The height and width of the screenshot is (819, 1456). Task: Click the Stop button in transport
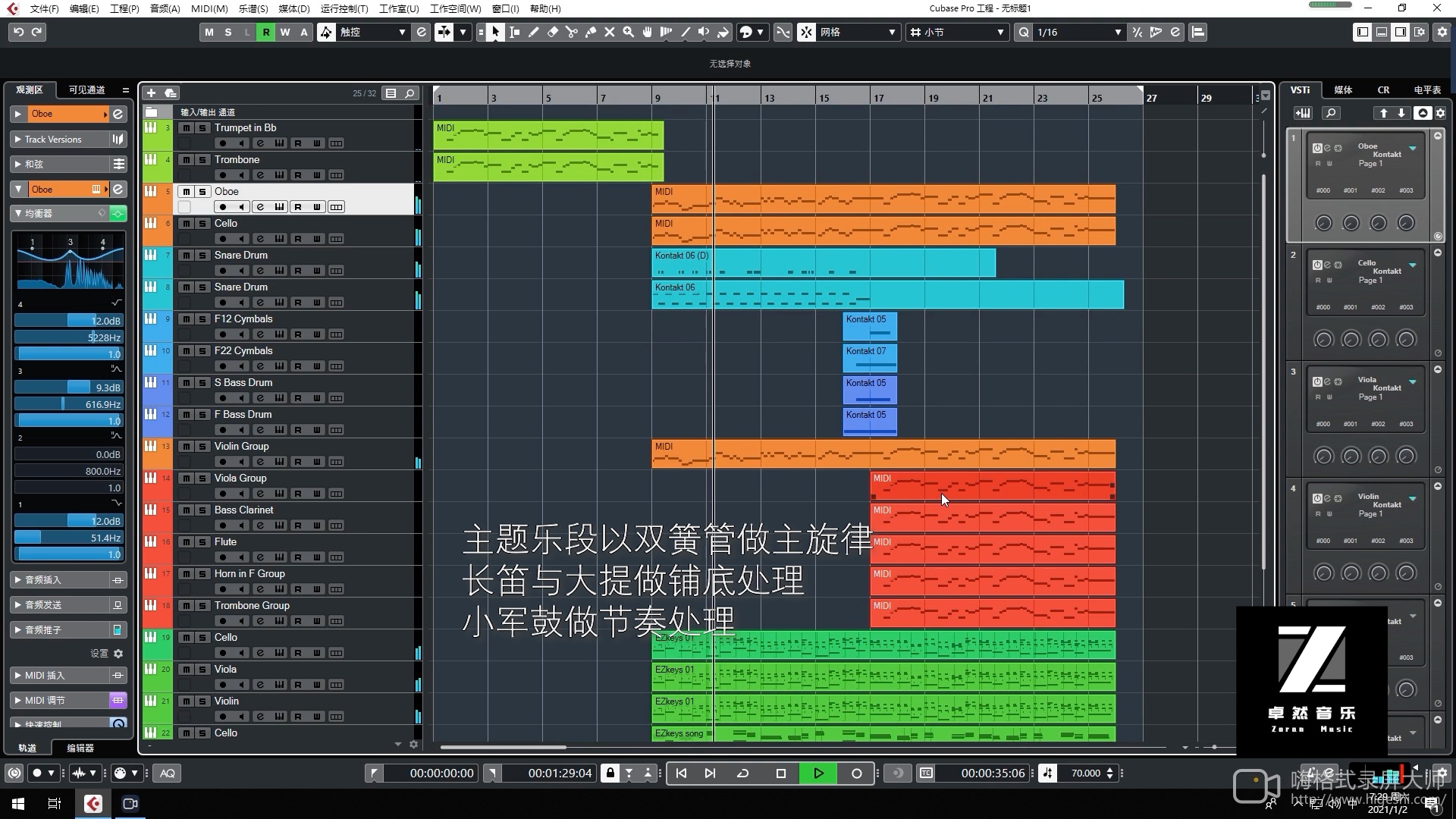pyautogui.click(x=781, y=773)
